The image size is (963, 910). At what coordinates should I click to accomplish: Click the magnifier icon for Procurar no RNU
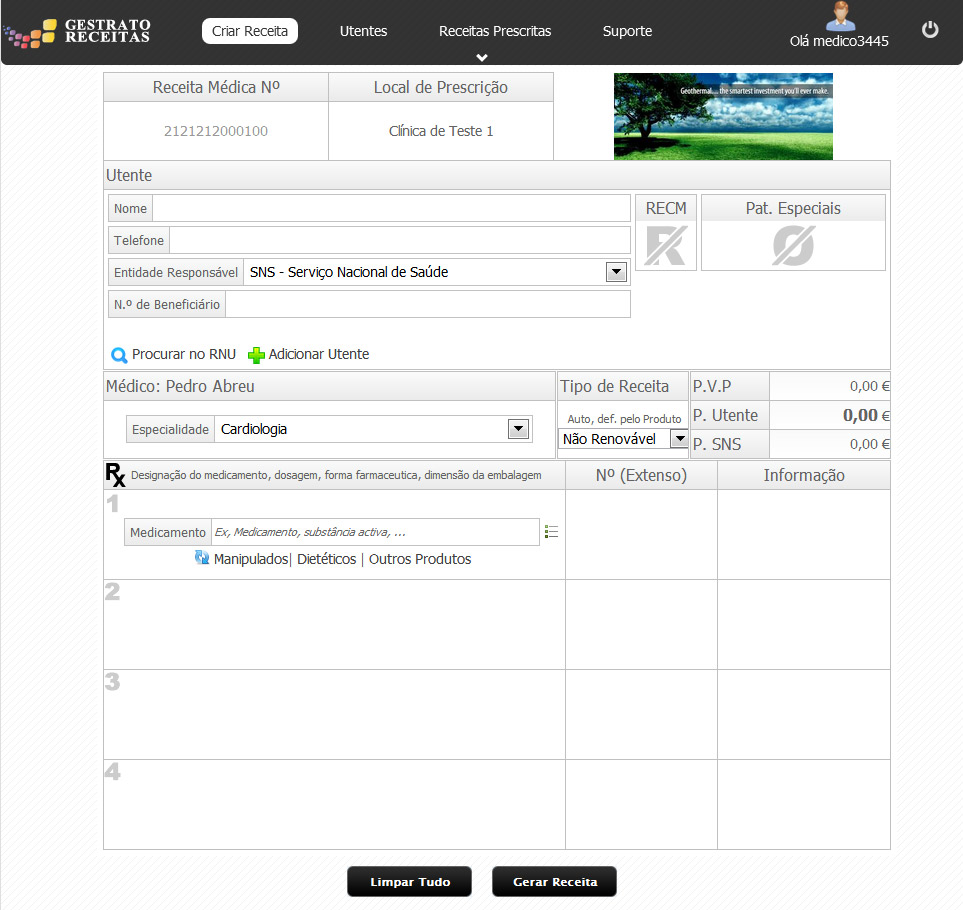tap(119, 355)
